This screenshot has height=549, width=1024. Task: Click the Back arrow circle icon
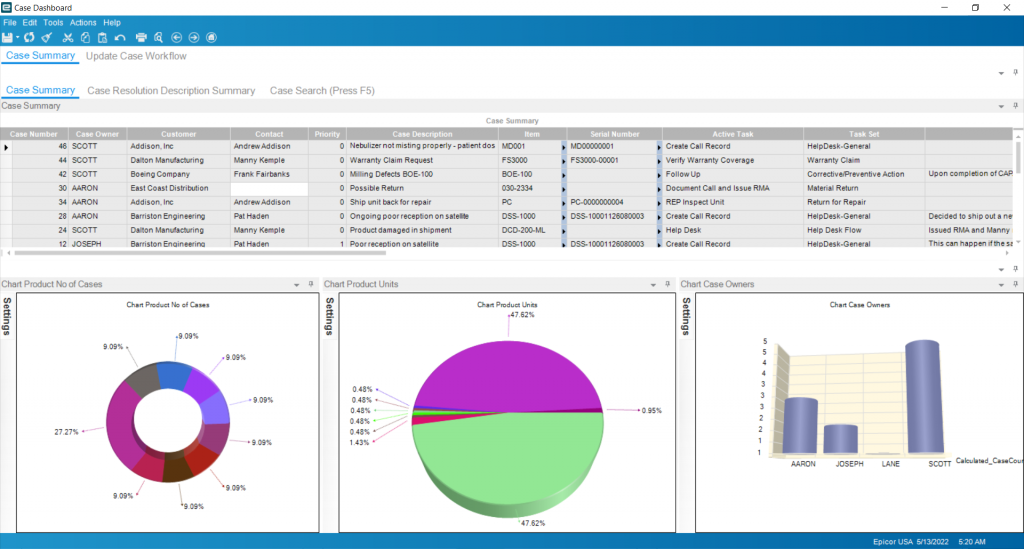[176, 38]
